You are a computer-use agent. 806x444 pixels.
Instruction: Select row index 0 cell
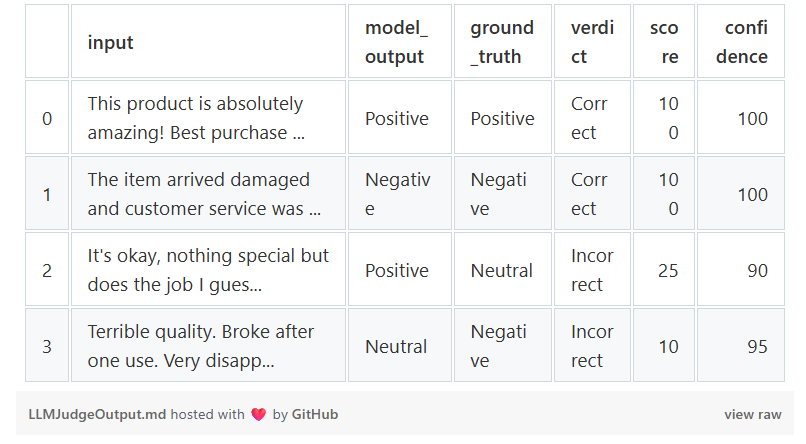pyautogui.click(x=47, y=119)
